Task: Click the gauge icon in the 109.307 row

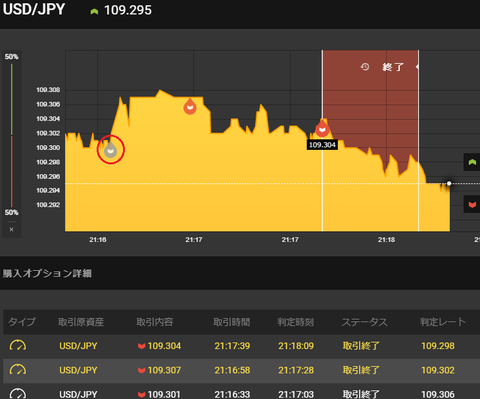Action: point(18,370)
